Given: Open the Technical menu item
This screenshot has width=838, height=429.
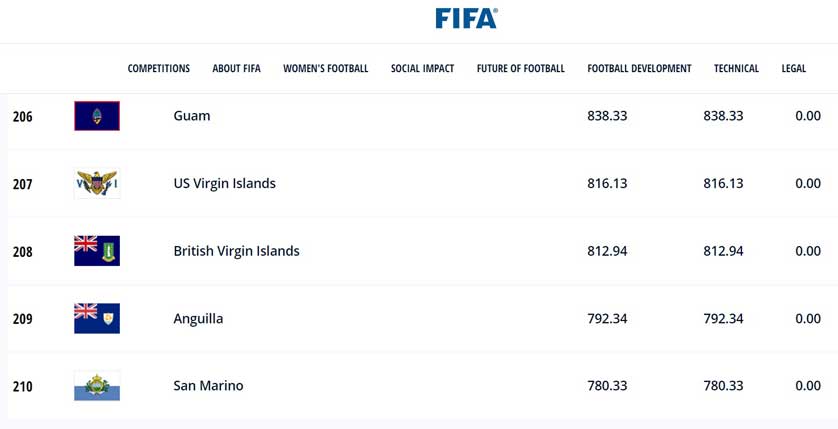Looking at the screenshot, I should tap(736, 69).
